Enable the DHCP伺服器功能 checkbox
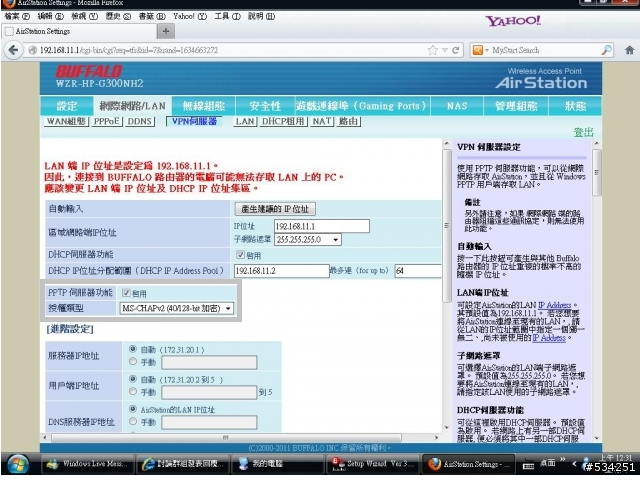The image size is (640, 480). (240, 255)
